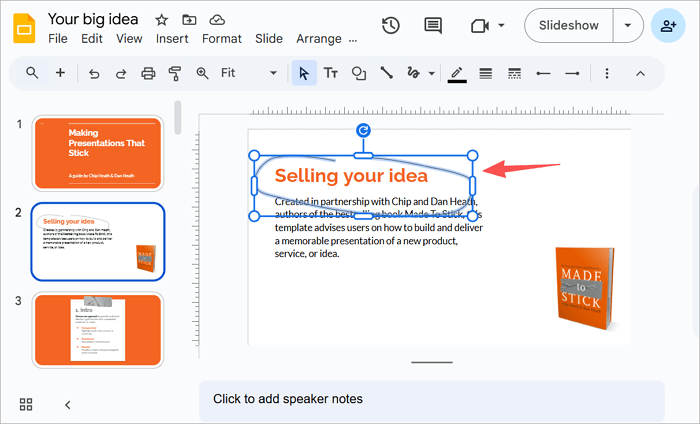
Task: Open the Slide menu
Action: [269, 39]
